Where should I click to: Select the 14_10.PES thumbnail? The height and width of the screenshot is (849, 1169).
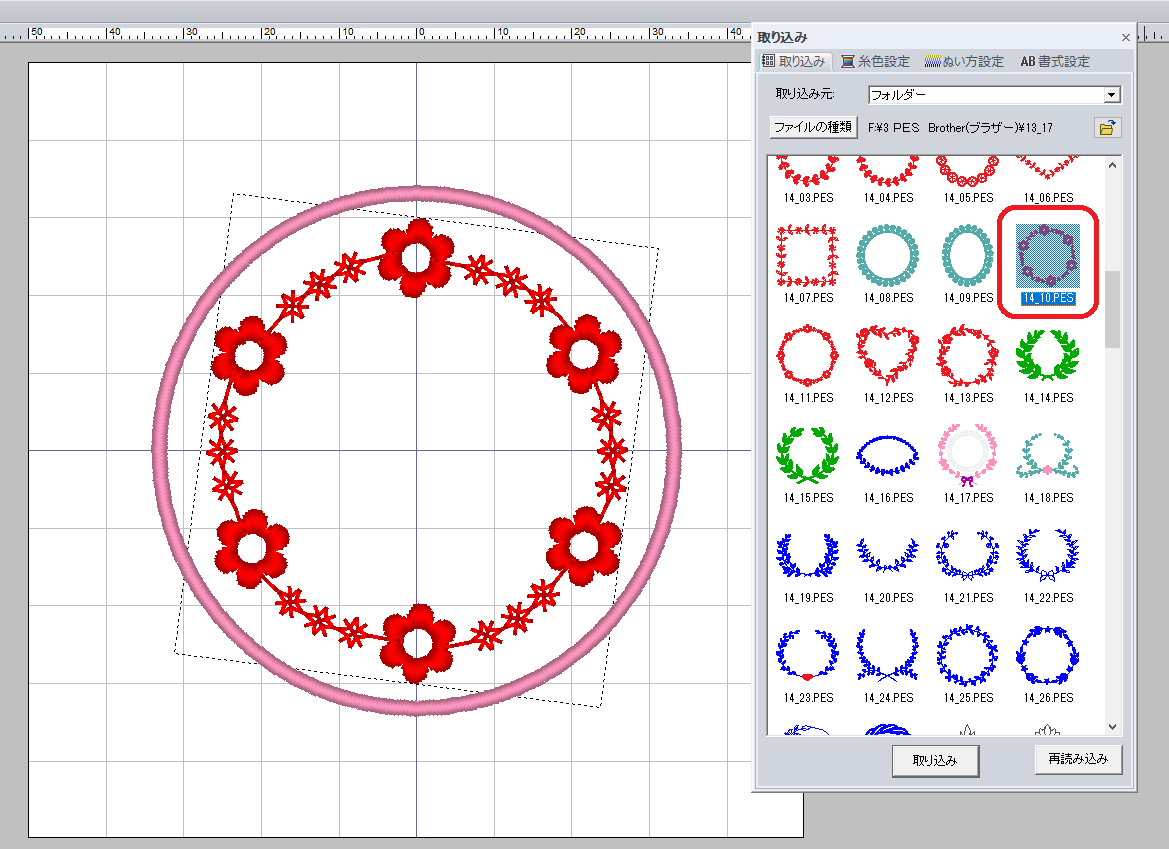tap(1048, 256)
